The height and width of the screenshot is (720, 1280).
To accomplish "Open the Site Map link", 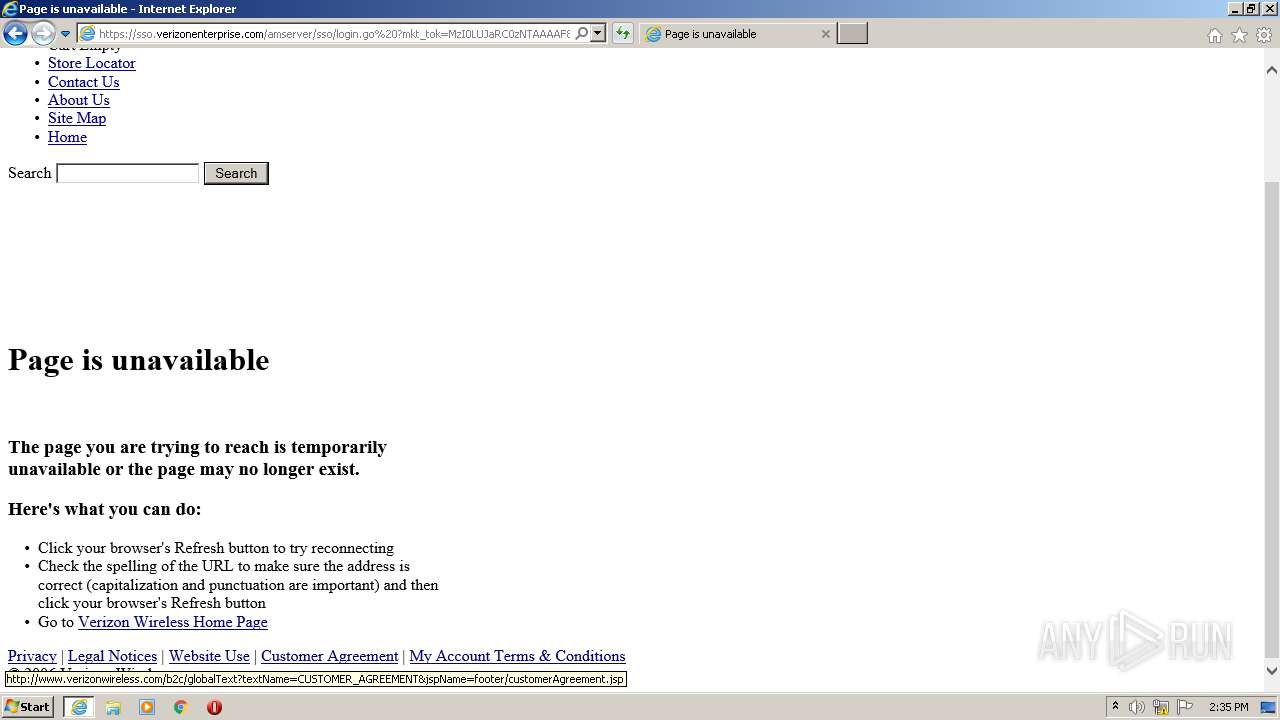I will click(x=76, y=118).
